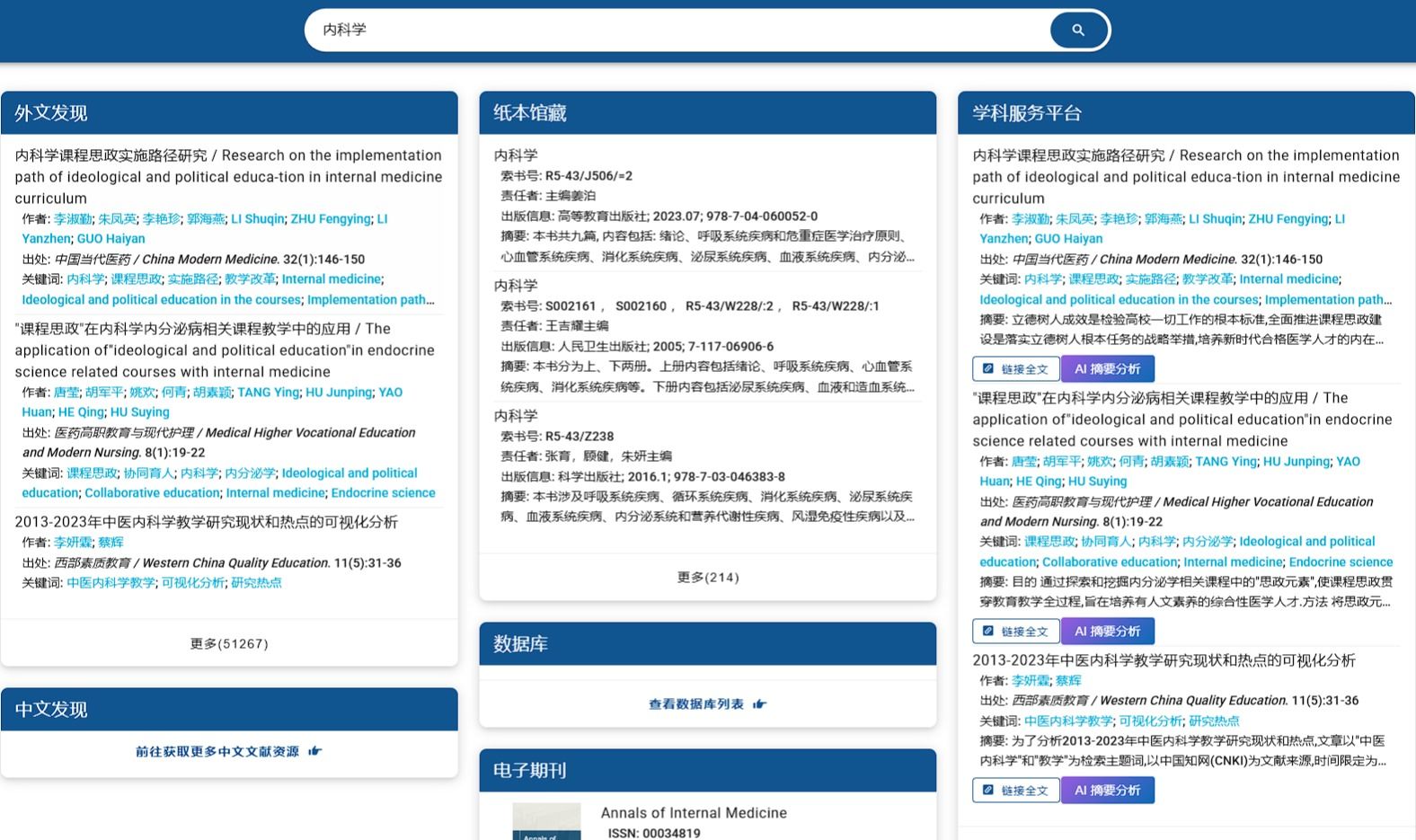This screenshot has width=1416, height=840.
Task: Click the magnifier search button
Action: [1078, 31]
